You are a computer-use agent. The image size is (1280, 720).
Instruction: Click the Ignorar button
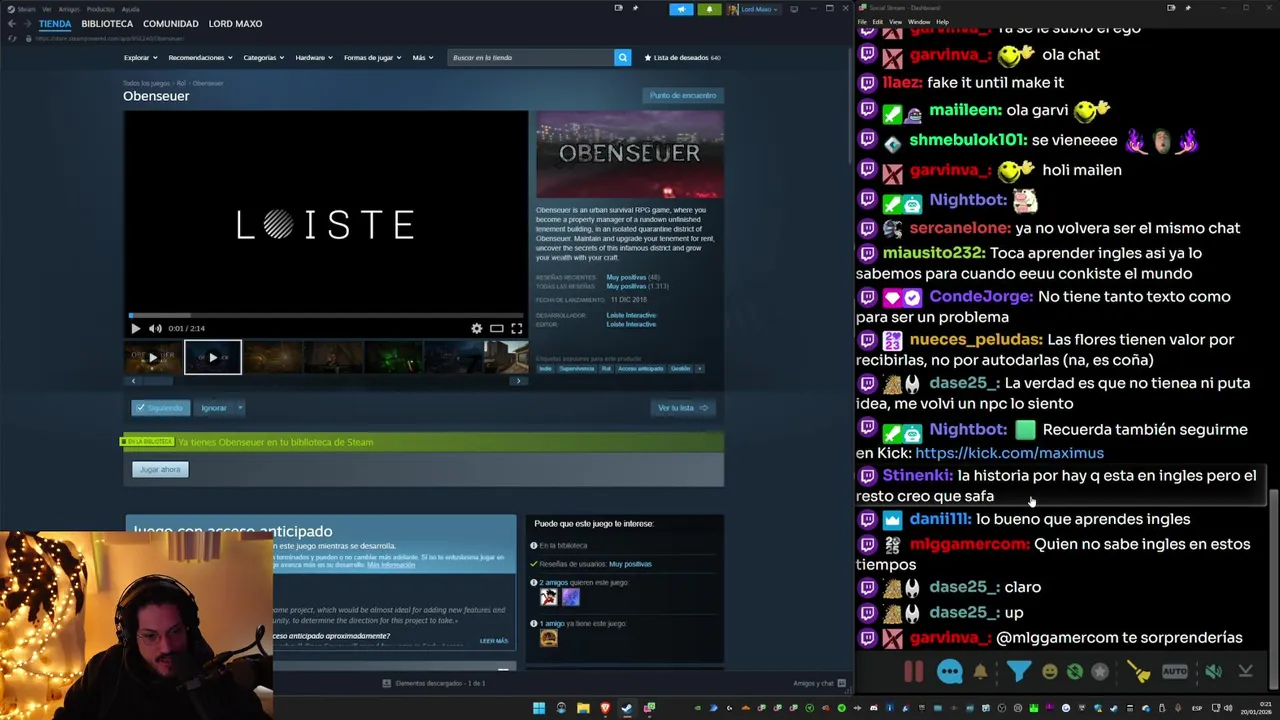click(214, 408)
